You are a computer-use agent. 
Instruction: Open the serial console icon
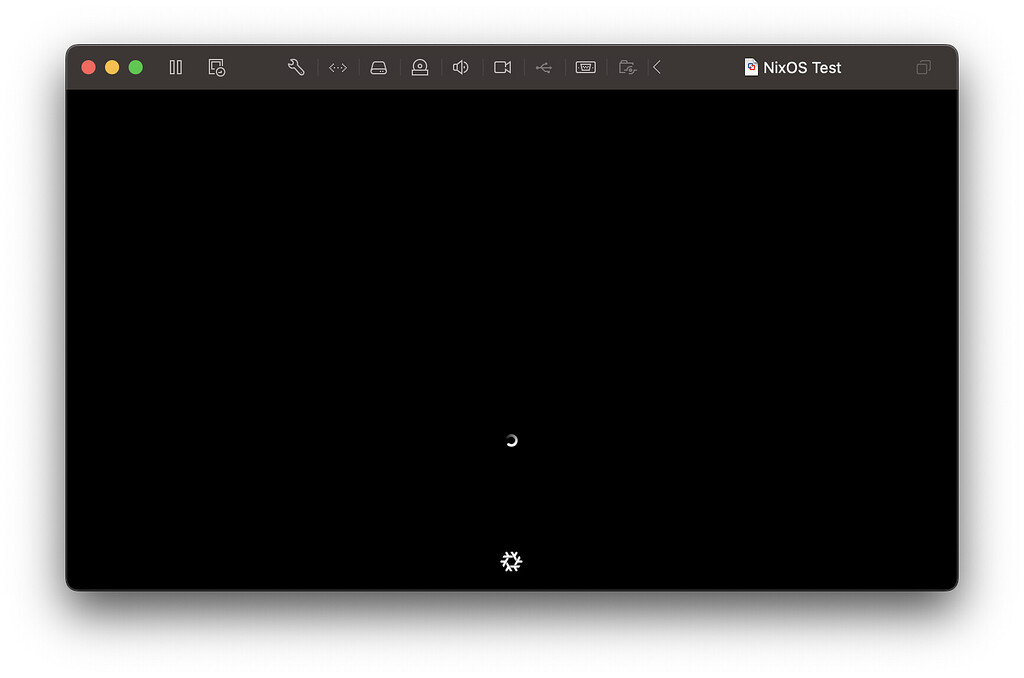tap(337, 67)
